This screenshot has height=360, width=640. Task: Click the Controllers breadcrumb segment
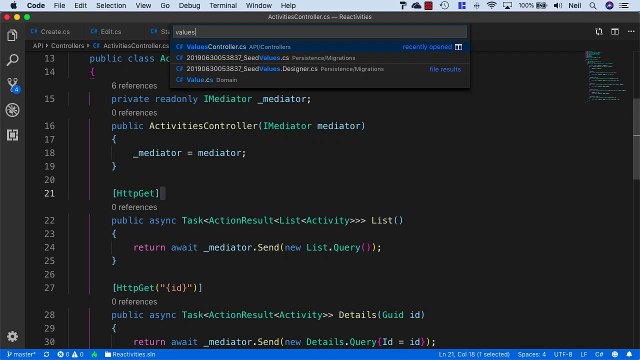click(x=67, y=46)
